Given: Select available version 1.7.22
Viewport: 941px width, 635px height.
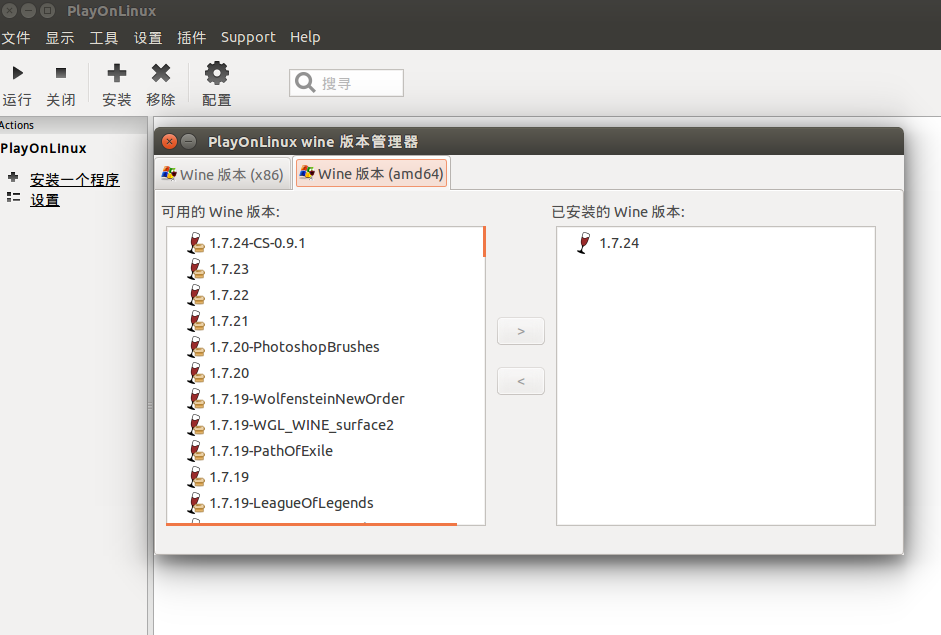Looking at the screenshot, I should click(x=229, y=295).
